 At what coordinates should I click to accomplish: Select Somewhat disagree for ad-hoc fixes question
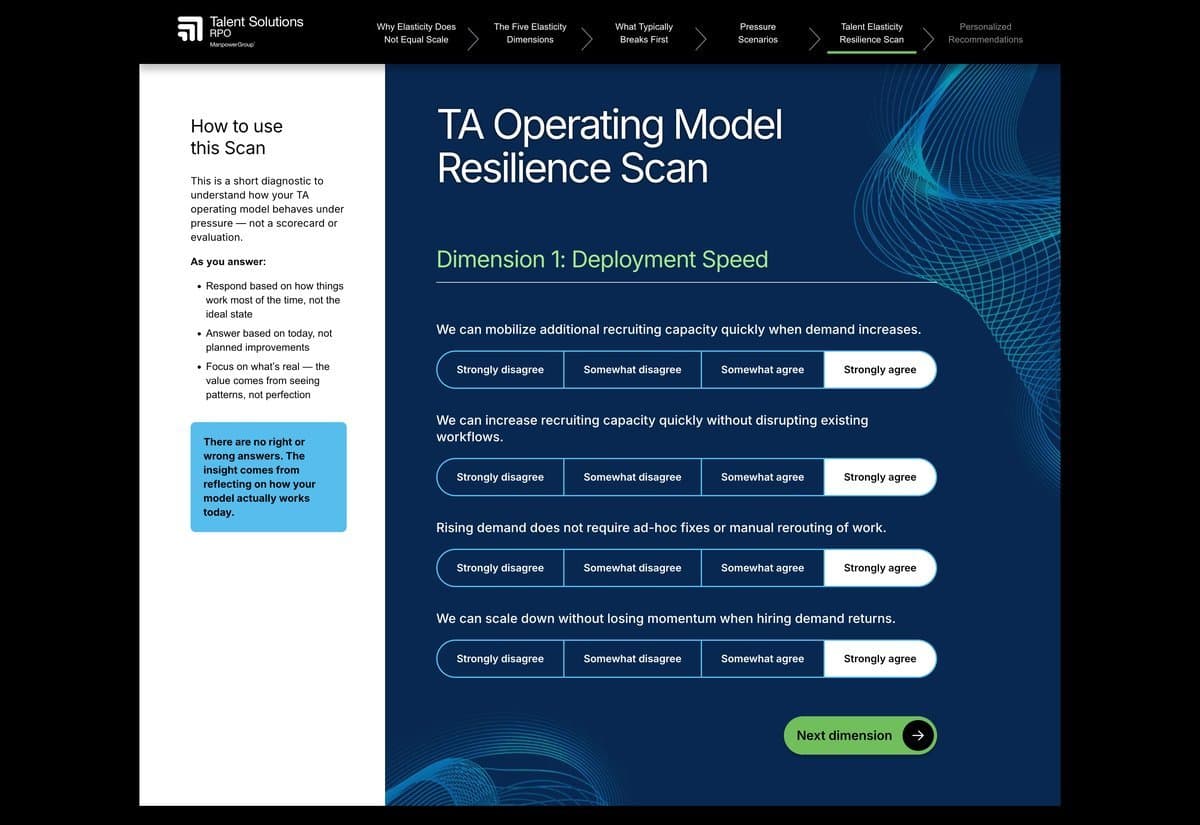point(632,568)
